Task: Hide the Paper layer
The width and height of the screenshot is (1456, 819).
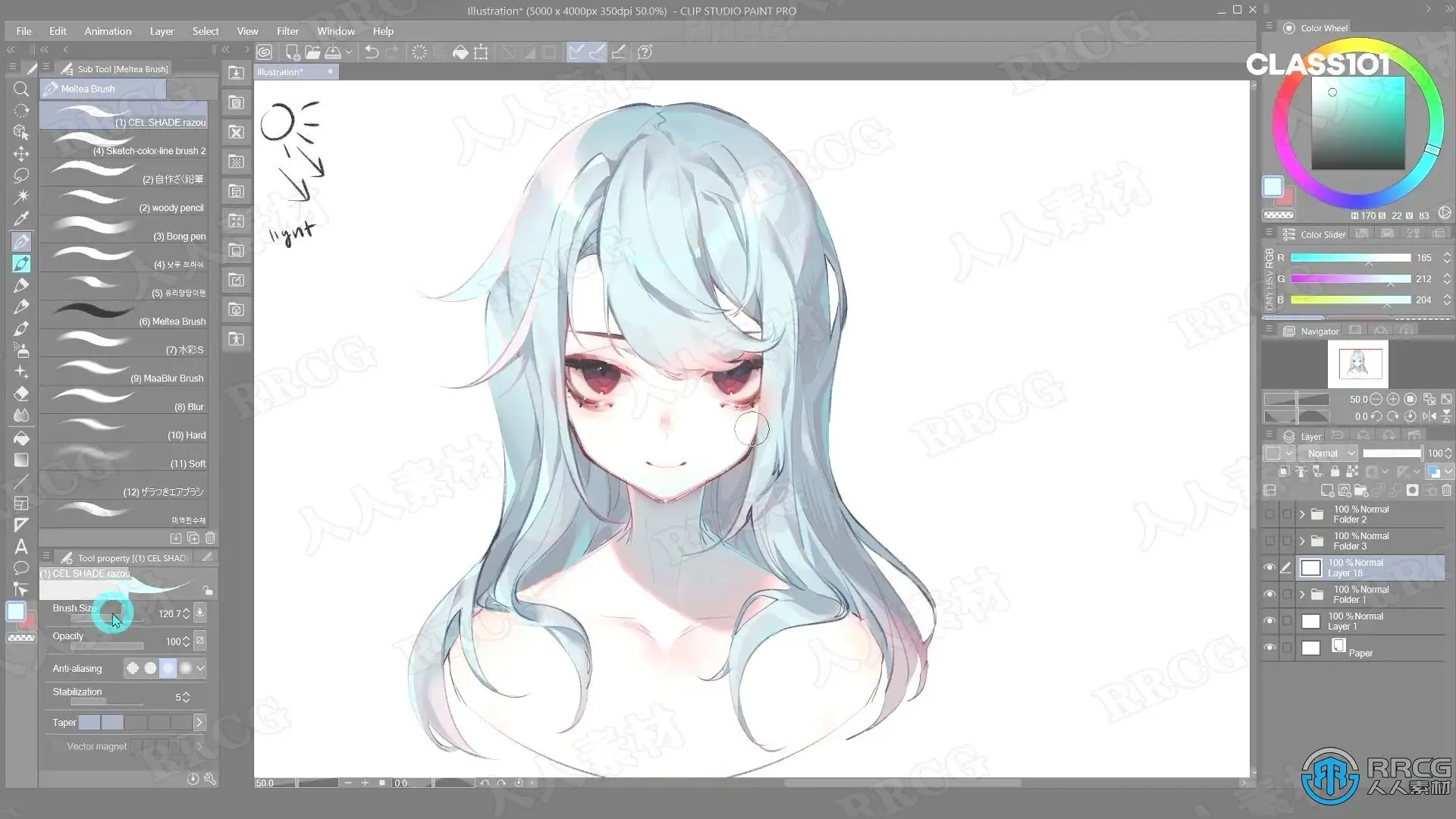Action: click(1269, 648)
